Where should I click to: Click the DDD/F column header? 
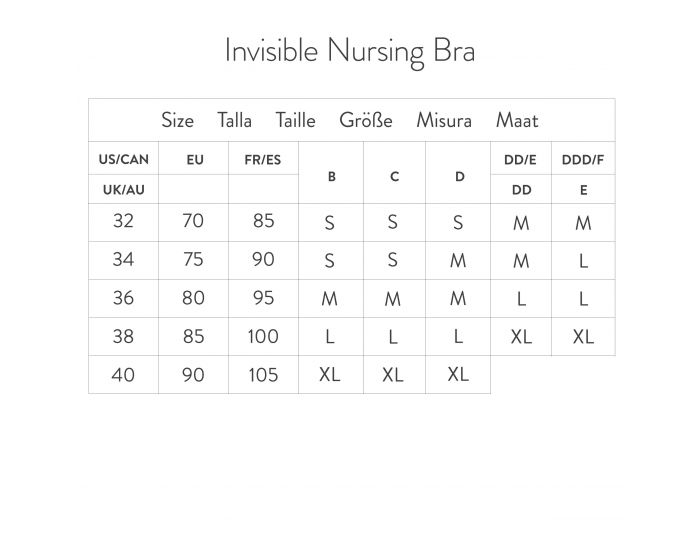(583, 159)
